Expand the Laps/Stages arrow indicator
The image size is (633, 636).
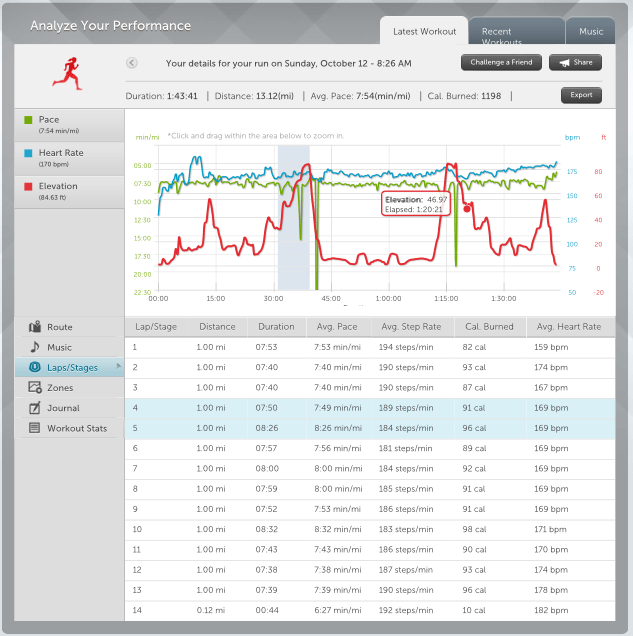coord(118,367)
